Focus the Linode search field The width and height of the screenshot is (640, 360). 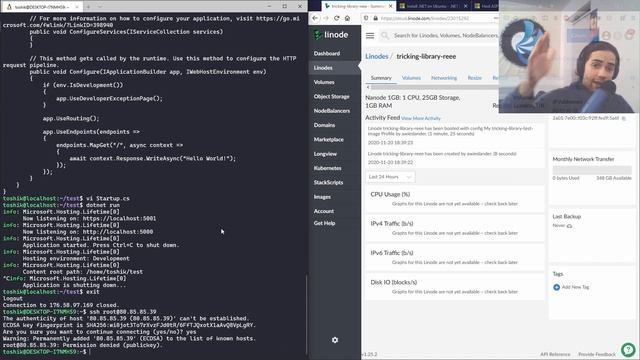pyautogui.click(x=445, y=36)
